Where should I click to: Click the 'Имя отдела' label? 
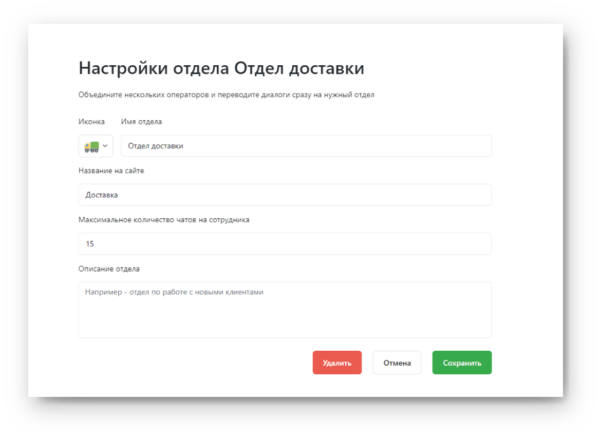click(141, 122)
